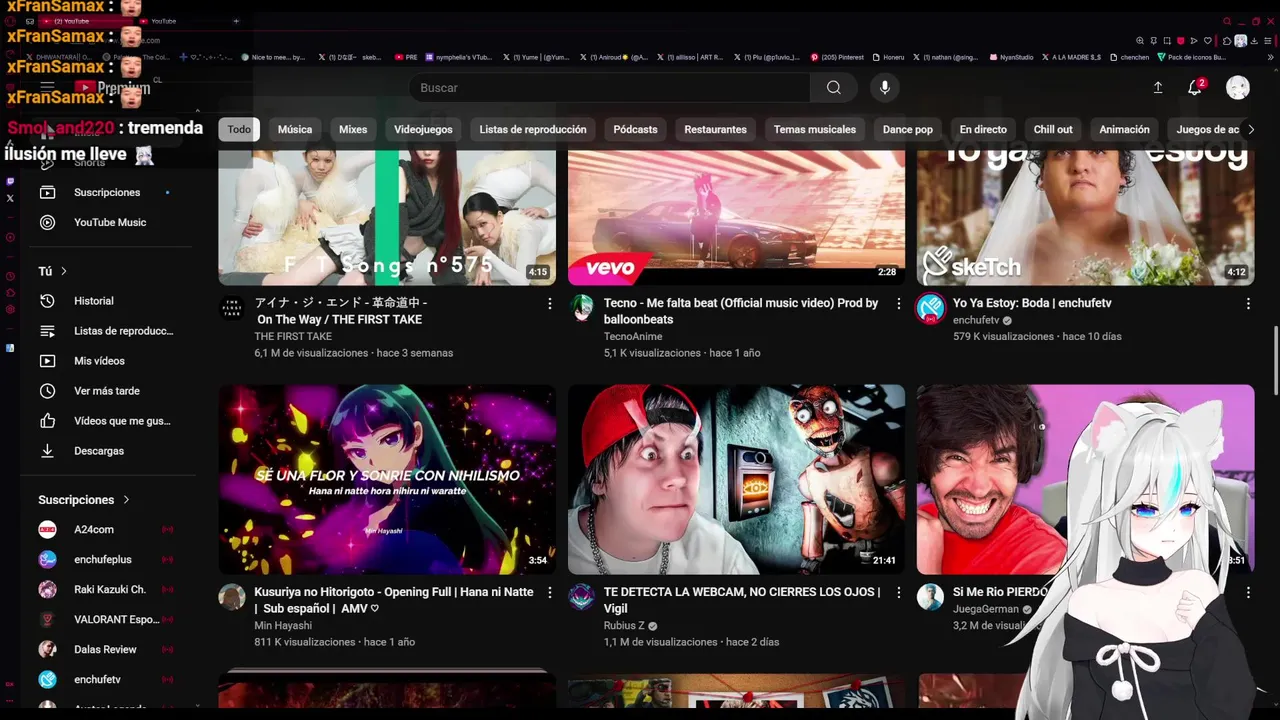Expand the Tú section chevron
The image size is (1280, 720).
pyautogui.click(x=64, y=271)
